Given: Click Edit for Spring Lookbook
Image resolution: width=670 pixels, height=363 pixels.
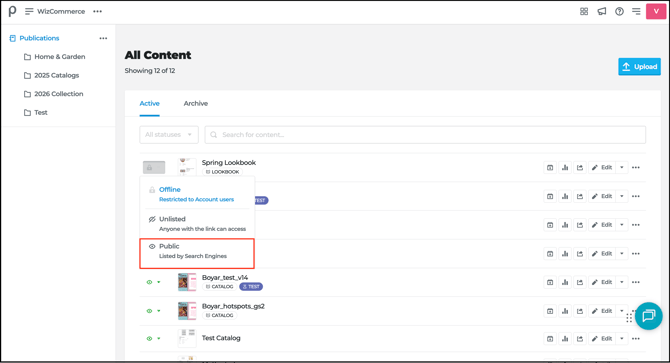Looking at the screenshot, I should [602, 167].
